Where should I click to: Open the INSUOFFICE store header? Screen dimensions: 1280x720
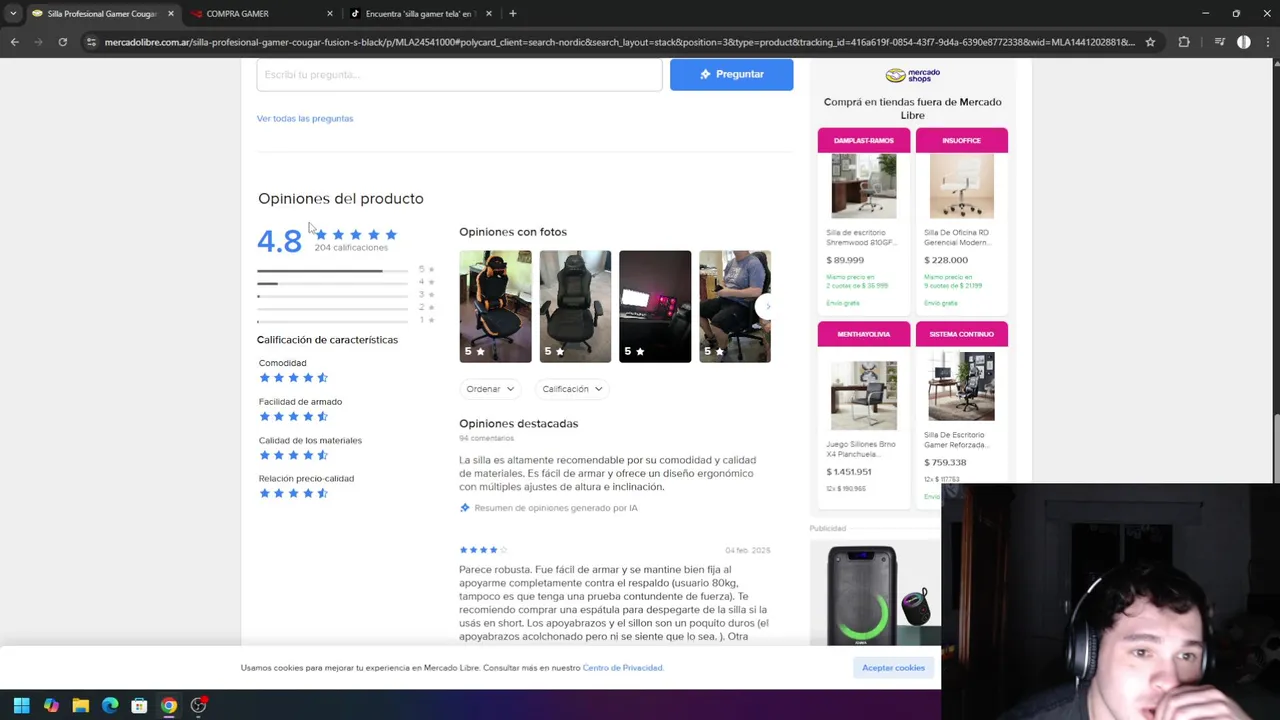(961, 140)
